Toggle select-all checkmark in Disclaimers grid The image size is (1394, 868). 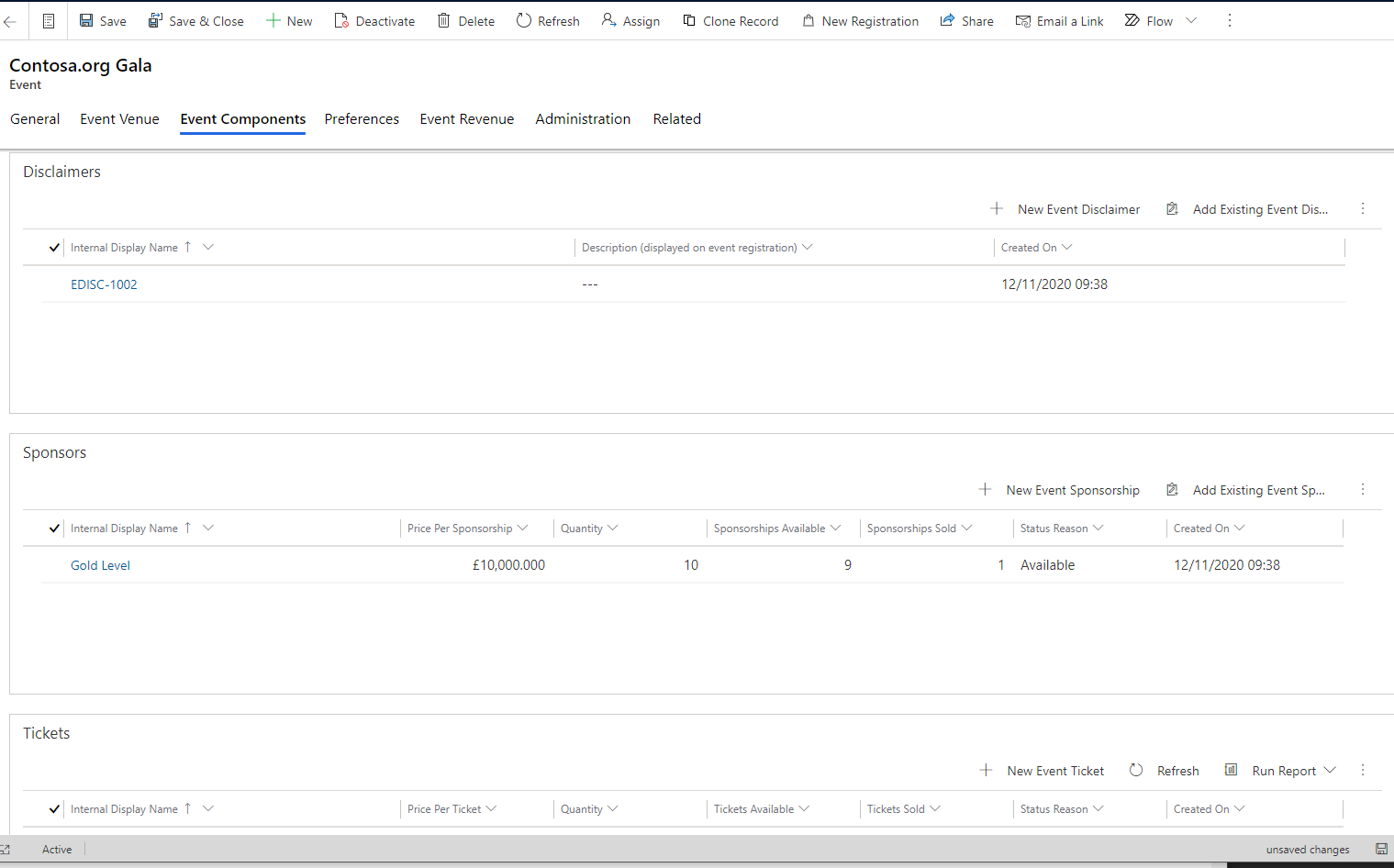point(54,248)
